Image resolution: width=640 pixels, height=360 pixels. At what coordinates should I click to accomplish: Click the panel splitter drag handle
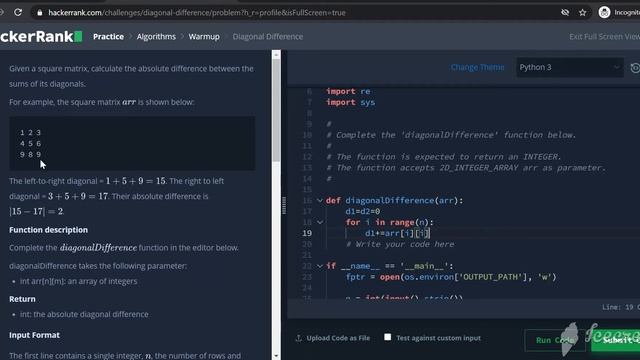(284, 205)
